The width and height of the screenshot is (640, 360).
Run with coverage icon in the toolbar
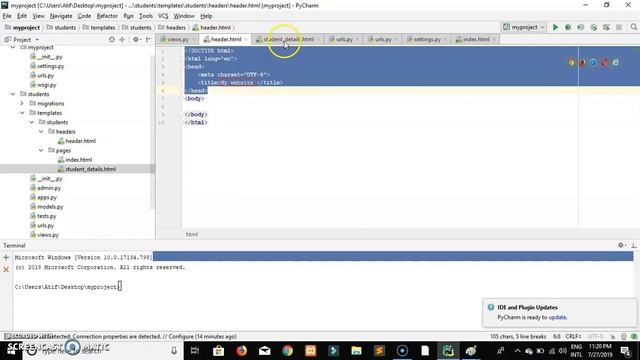tap(580, 27)
